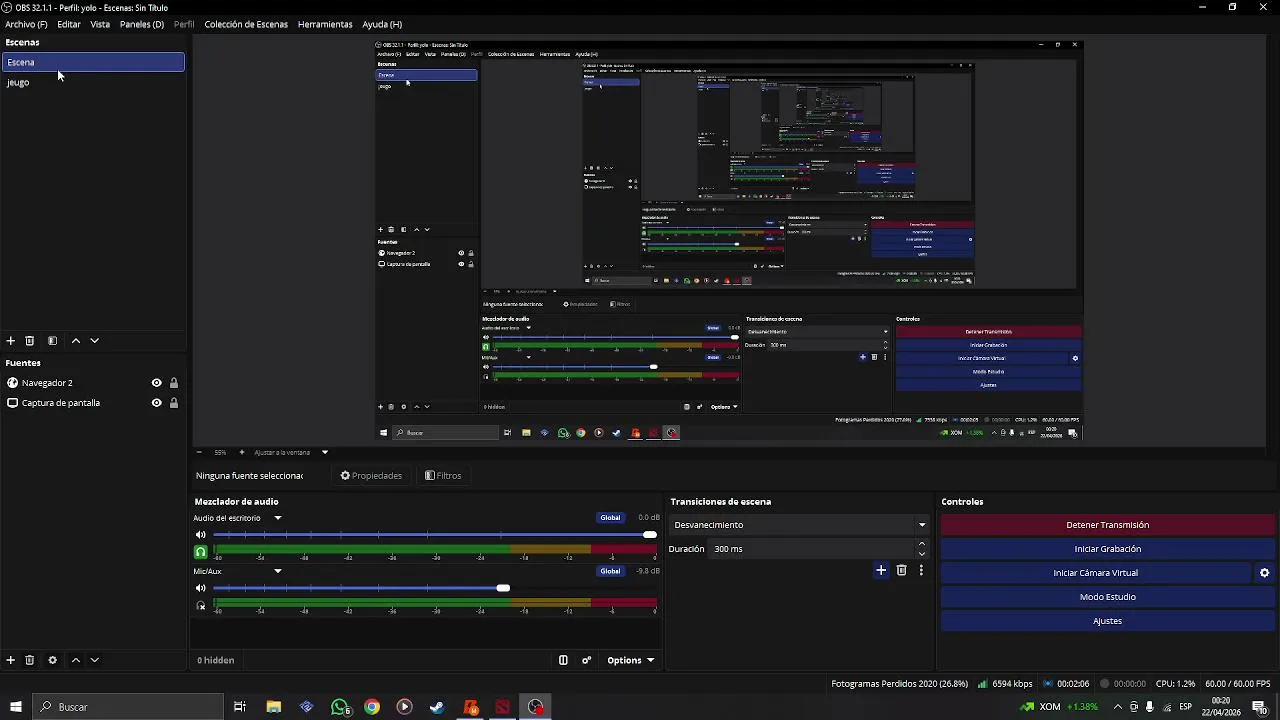
Task: Click the Windows search box Buscar
Action: pyautogui.click(x=127, y=707)
